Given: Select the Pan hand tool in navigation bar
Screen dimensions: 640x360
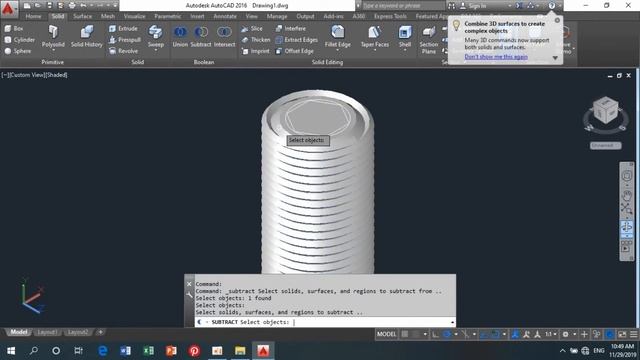Looking at the screenshot, I should [x=627, y=195].
